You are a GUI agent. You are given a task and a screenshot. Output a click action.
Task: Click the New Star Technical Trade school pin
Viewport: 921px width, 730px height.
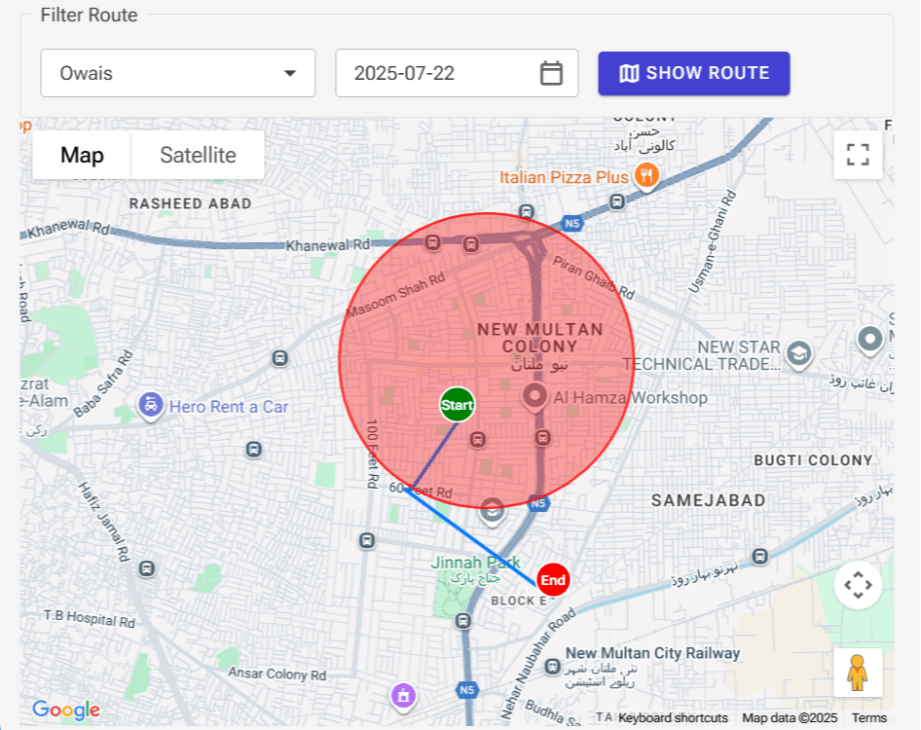pyautogui.click(x=798, y=353)
